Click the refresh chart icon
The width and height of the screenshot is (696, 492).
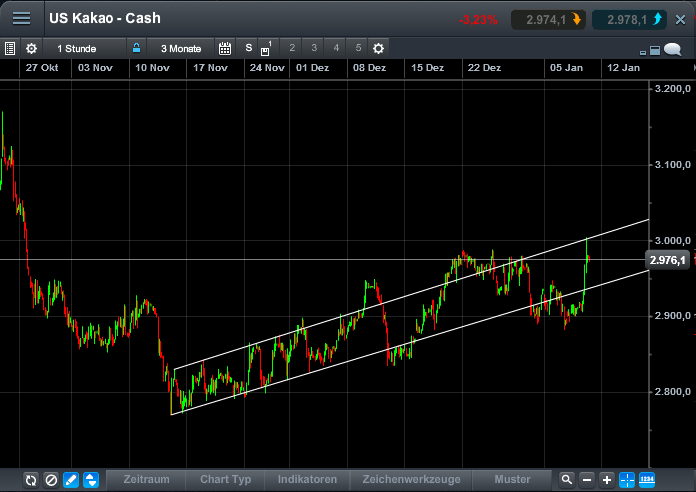pos(31,480)
